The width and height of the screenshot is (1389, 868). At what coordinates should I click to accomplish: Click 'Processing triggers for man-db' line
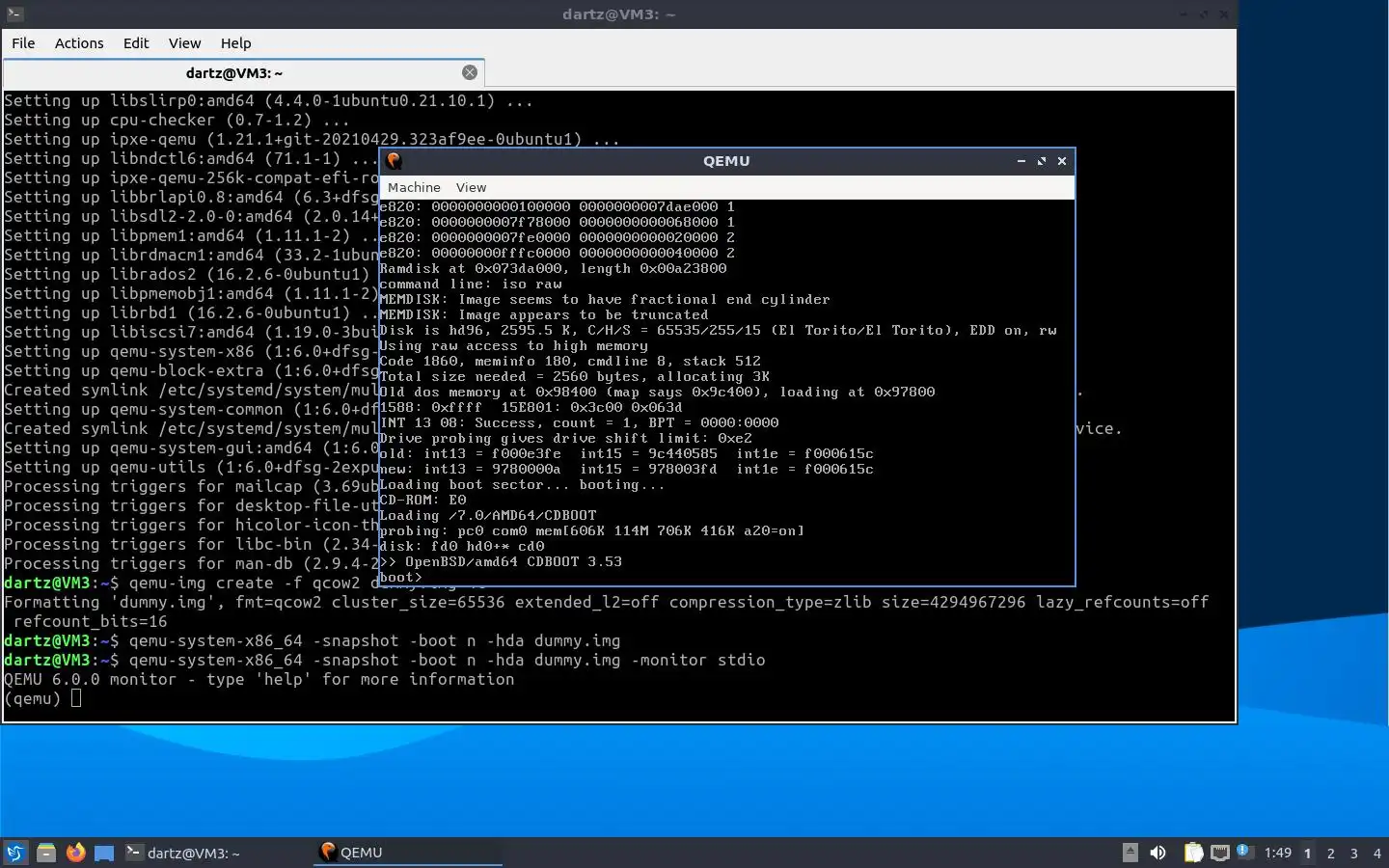coord(191,563)
